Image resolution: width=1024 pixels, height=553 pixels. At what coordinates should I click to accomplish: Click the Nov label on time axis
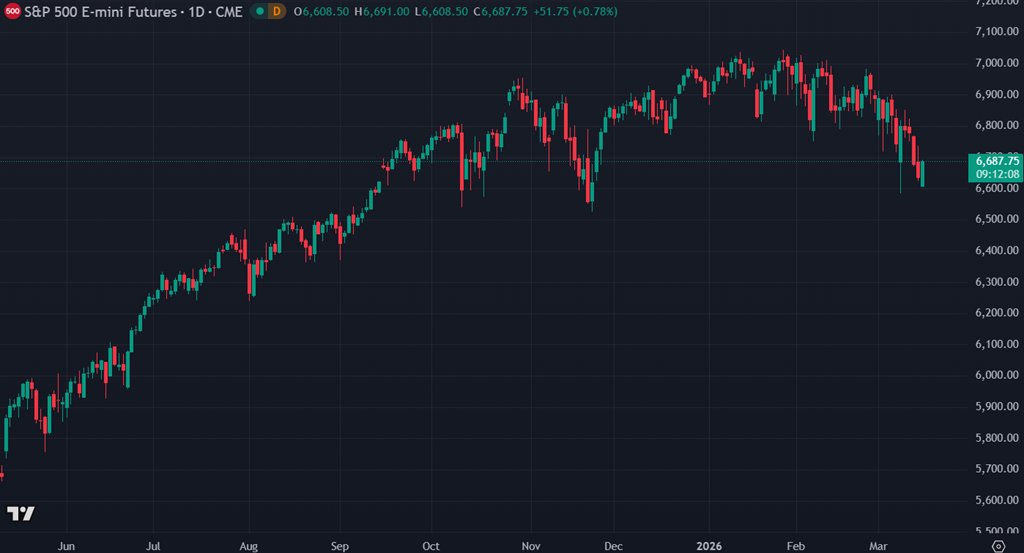[x=531, y=546]
